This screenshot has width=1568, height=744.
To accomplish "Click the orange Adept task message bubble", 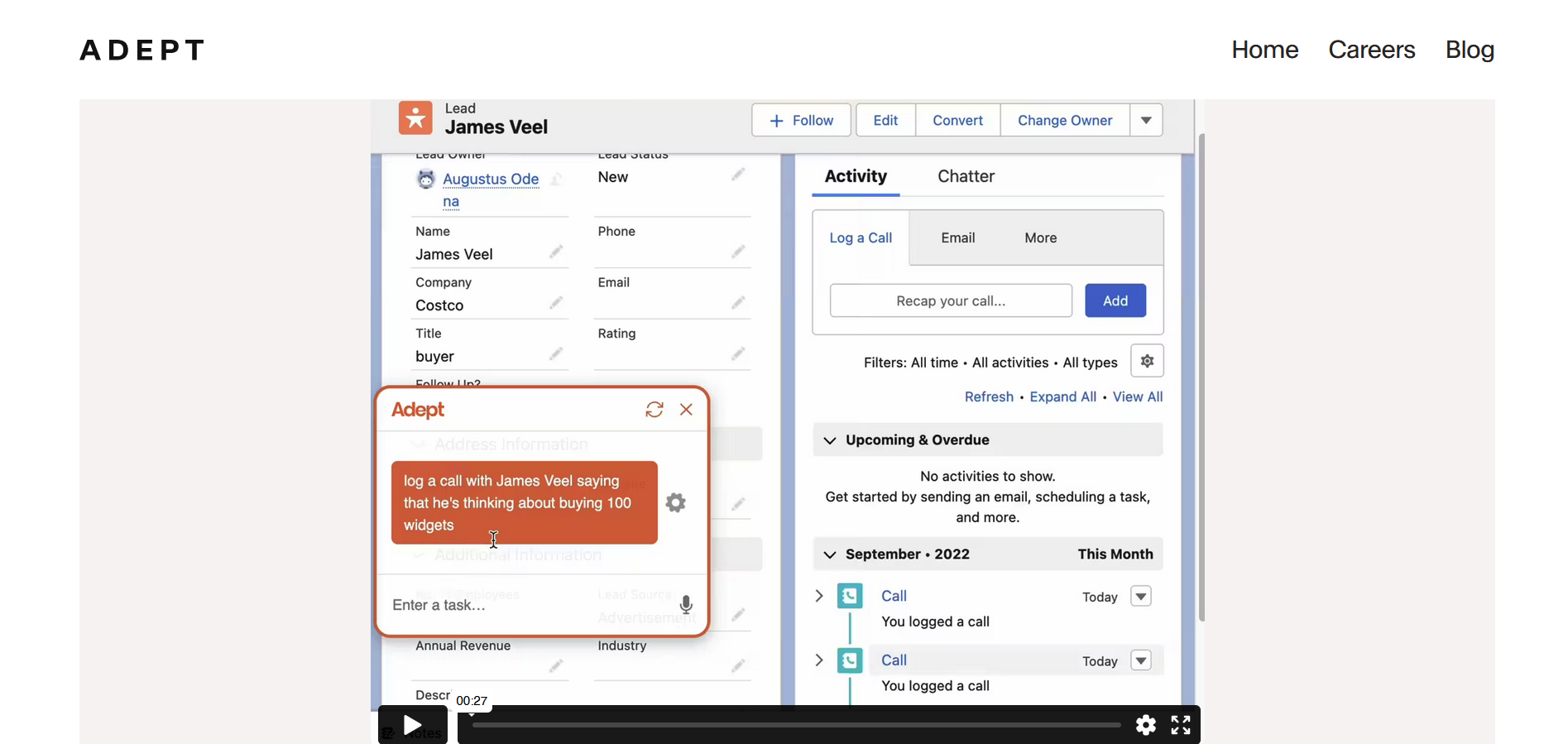I will 525,502.
